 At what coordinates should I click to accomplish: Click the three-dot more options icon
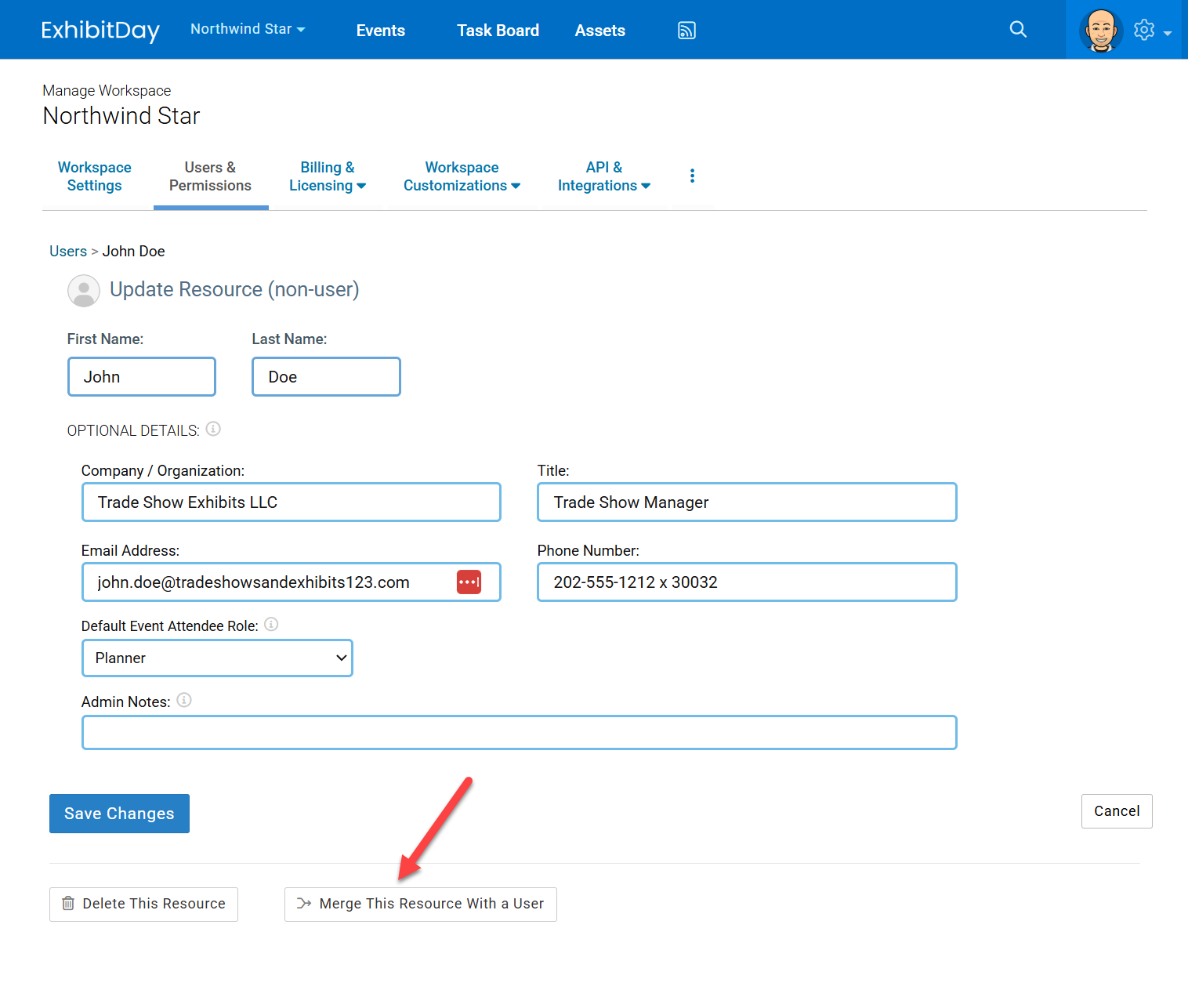pyautogui.click(x=692, y=176)
